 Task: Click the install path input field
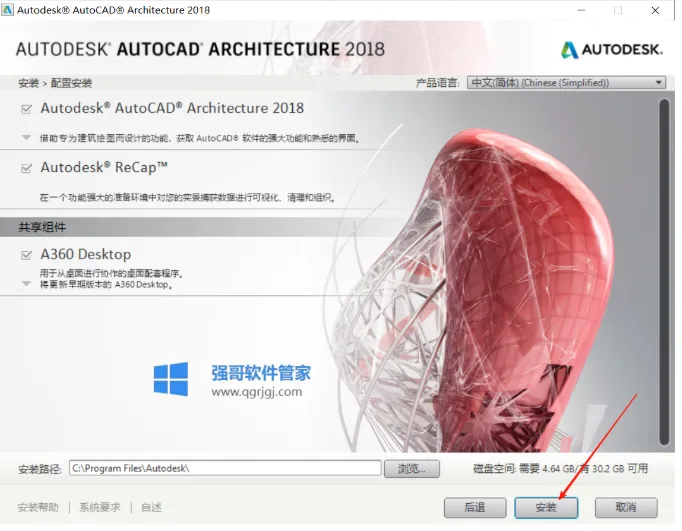click(225, 468)
